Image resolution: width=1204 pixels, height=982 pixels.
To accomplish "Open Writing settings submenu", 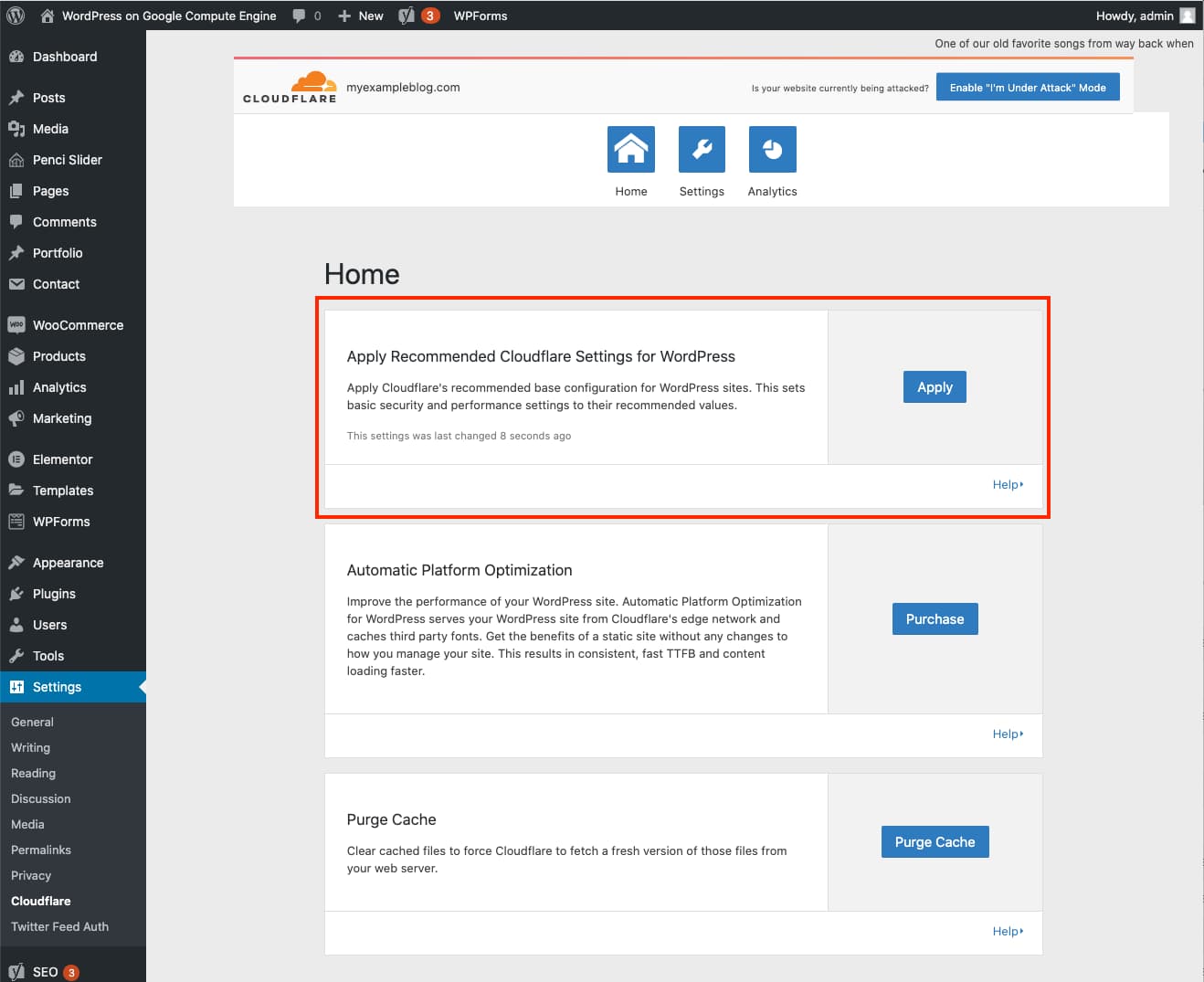I will pos(30,747).
